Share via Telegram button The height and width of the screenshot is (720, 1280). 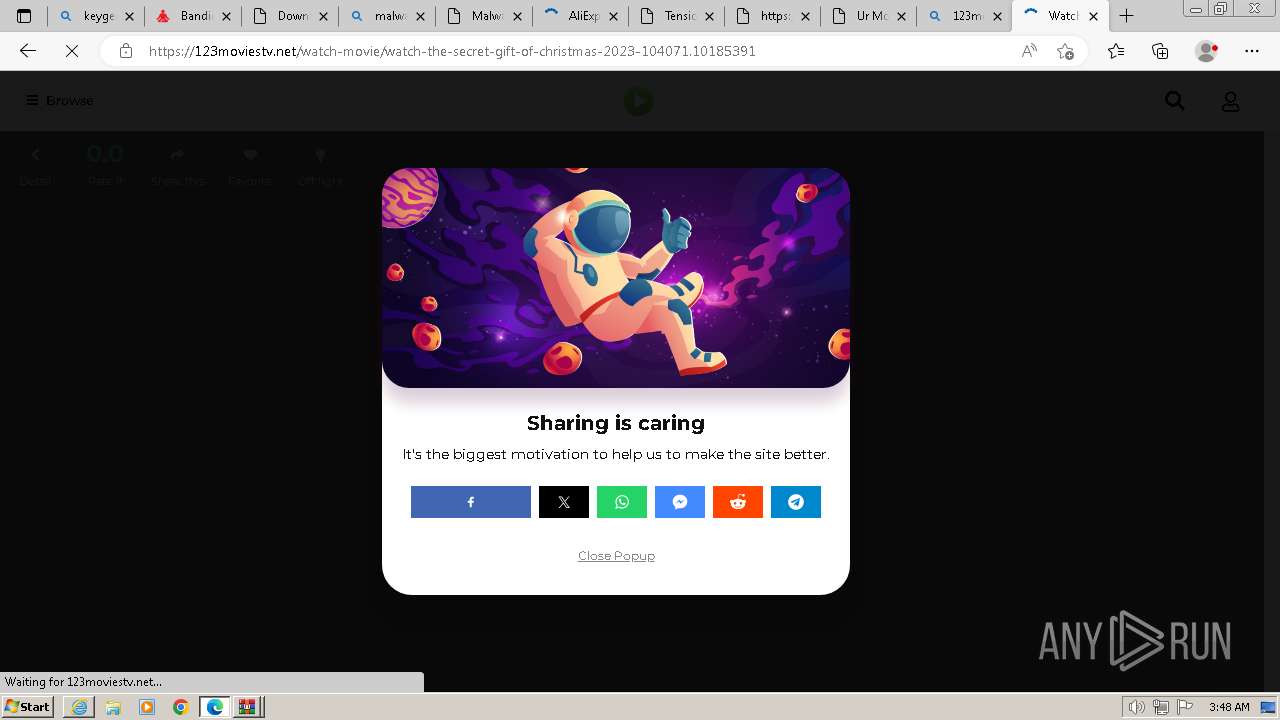pos(796,502)
